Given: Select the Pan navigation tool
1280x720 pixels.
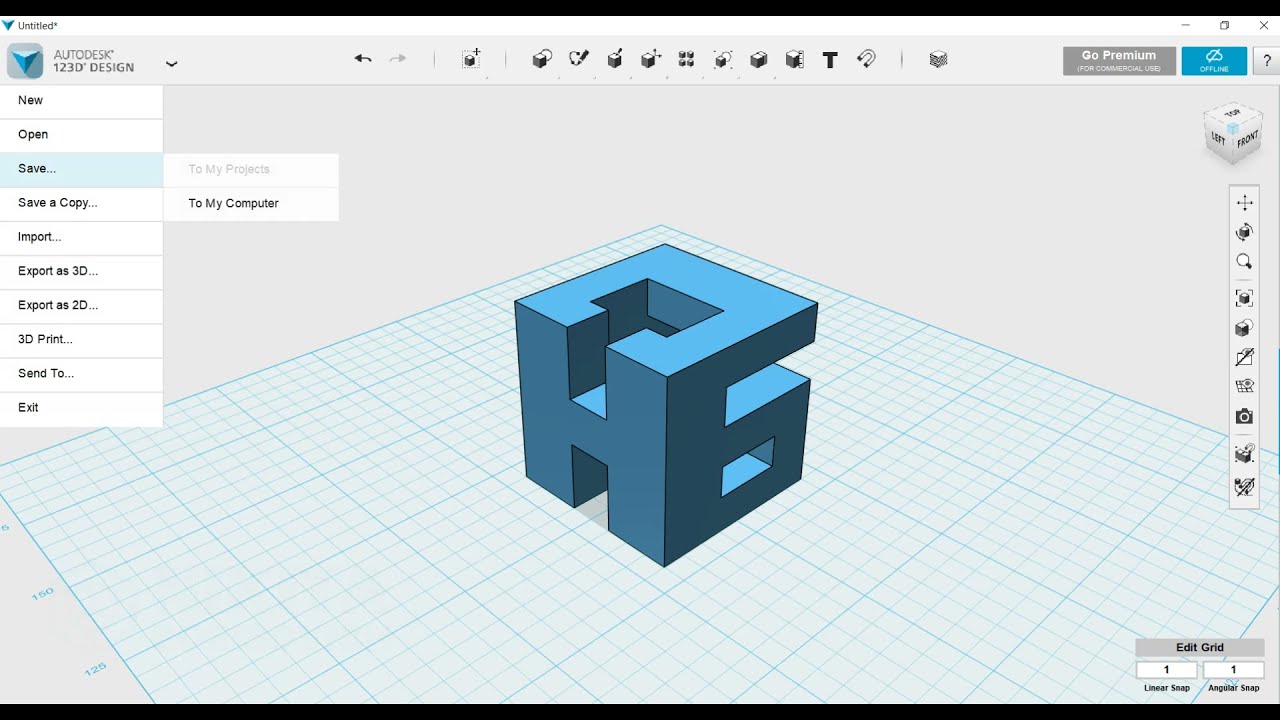Looking at the screenshot, I should pos(1244,203).
